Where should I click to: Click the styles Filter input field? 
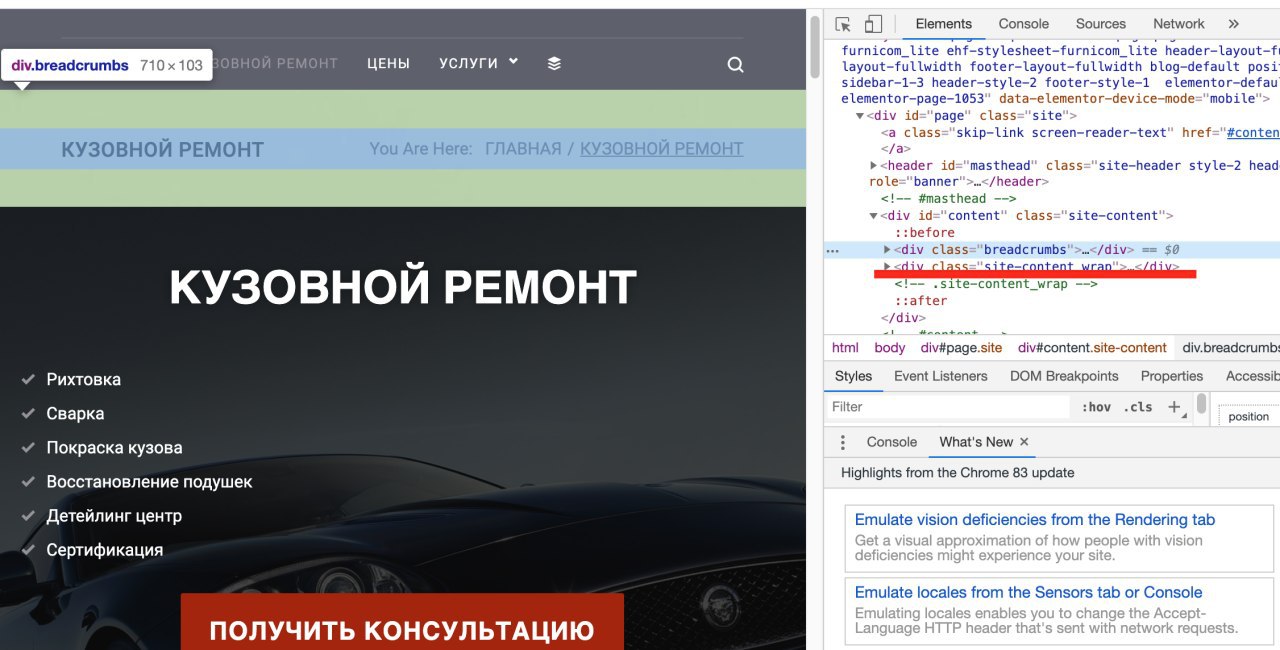click(948, 407)
